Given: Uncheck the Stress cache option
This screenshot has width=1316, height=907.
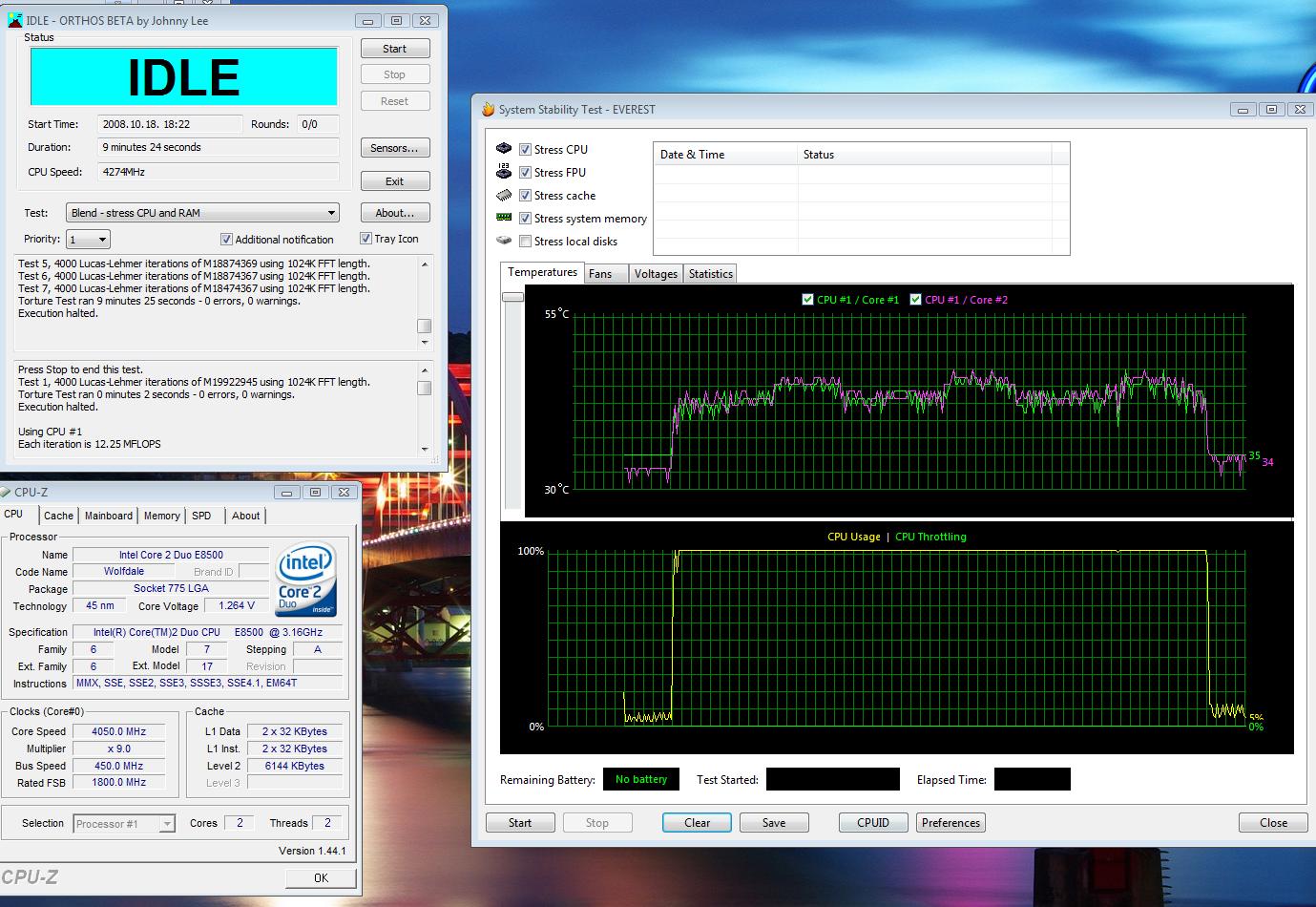Looking at the screenshot, I should click(525, 196).
